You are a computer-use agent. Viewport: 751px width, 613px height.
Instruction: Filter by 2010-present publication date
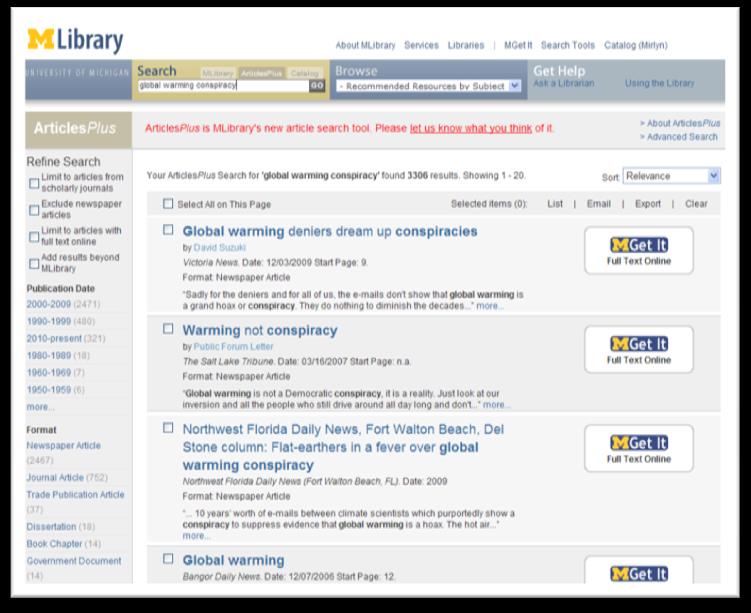click(54, 339)
